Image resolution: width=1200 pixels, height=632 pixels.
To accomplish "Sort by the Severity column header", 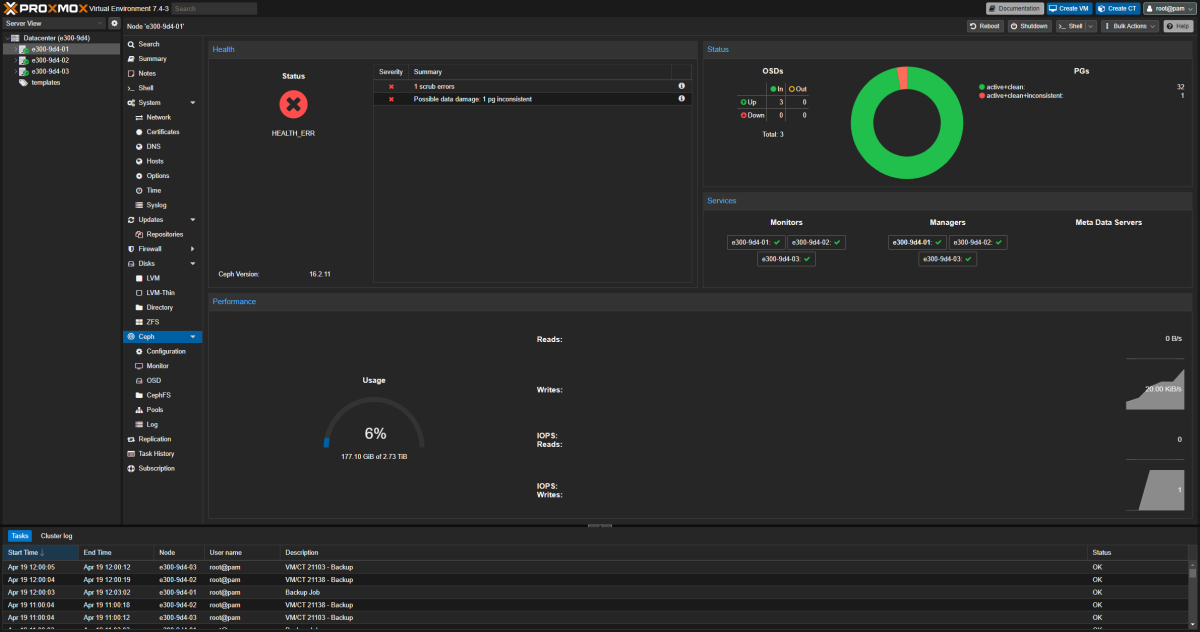I will click(391, 72).
